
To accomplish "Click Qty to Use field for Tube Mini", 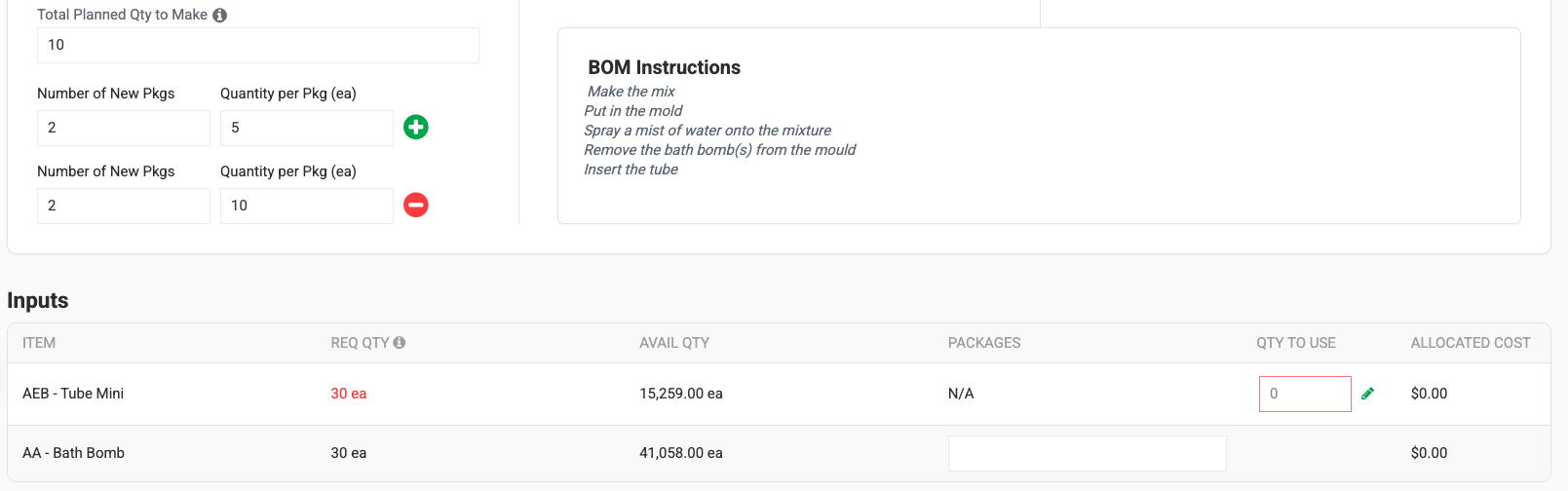I will point(1304,394).
